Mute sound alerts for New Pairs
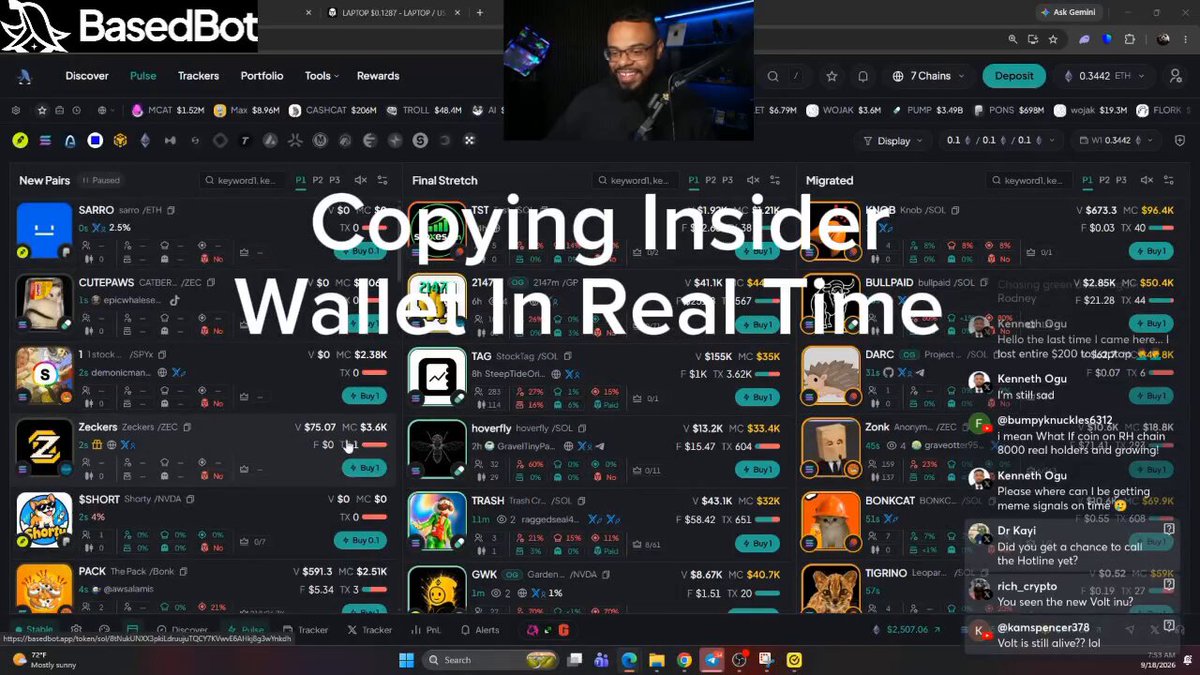 coord(361,181)
